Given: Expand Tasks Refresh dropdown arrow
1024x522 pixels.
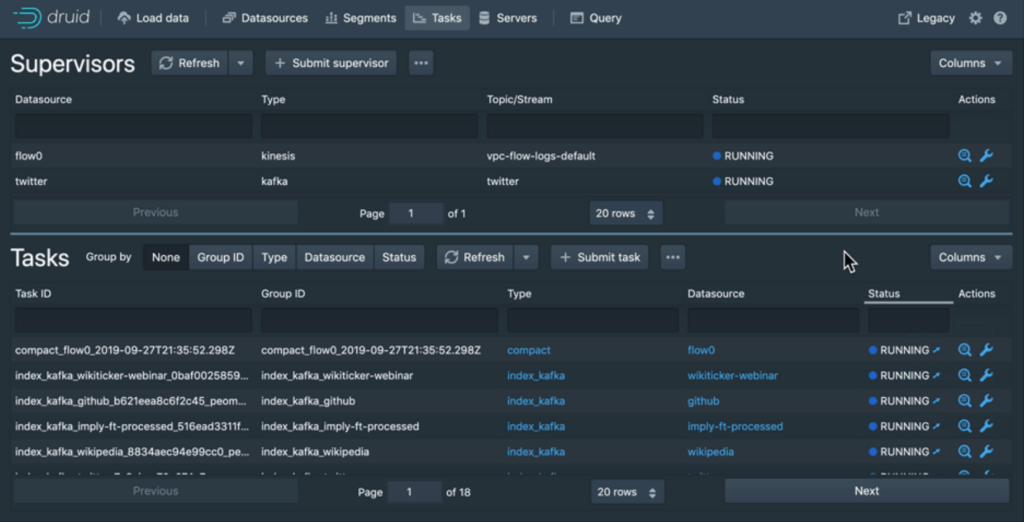Looking at the screenshot, I should (526, 257).
